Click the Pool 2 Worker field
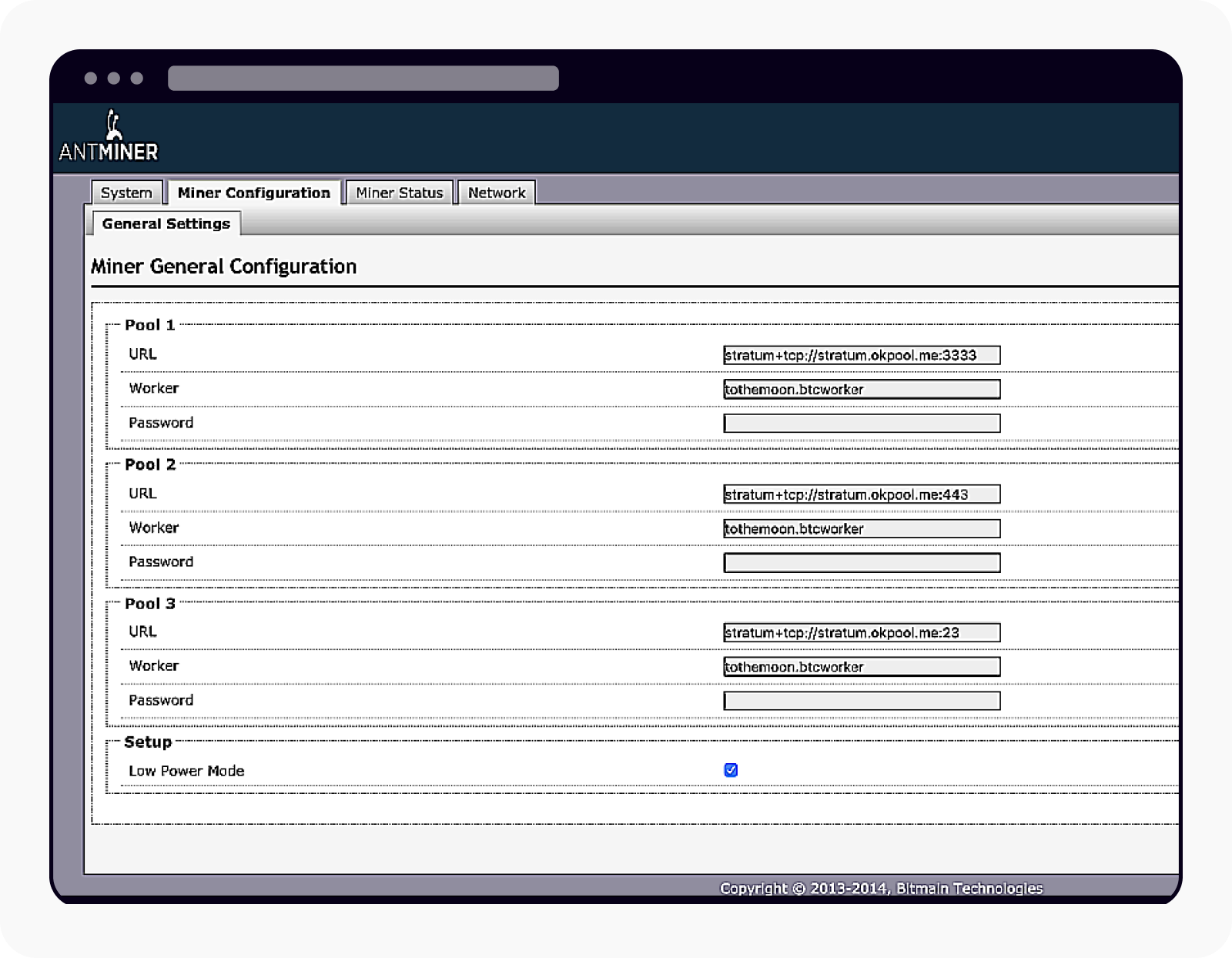This screenshot has height=958, width=1232. [x=861, y=528]
